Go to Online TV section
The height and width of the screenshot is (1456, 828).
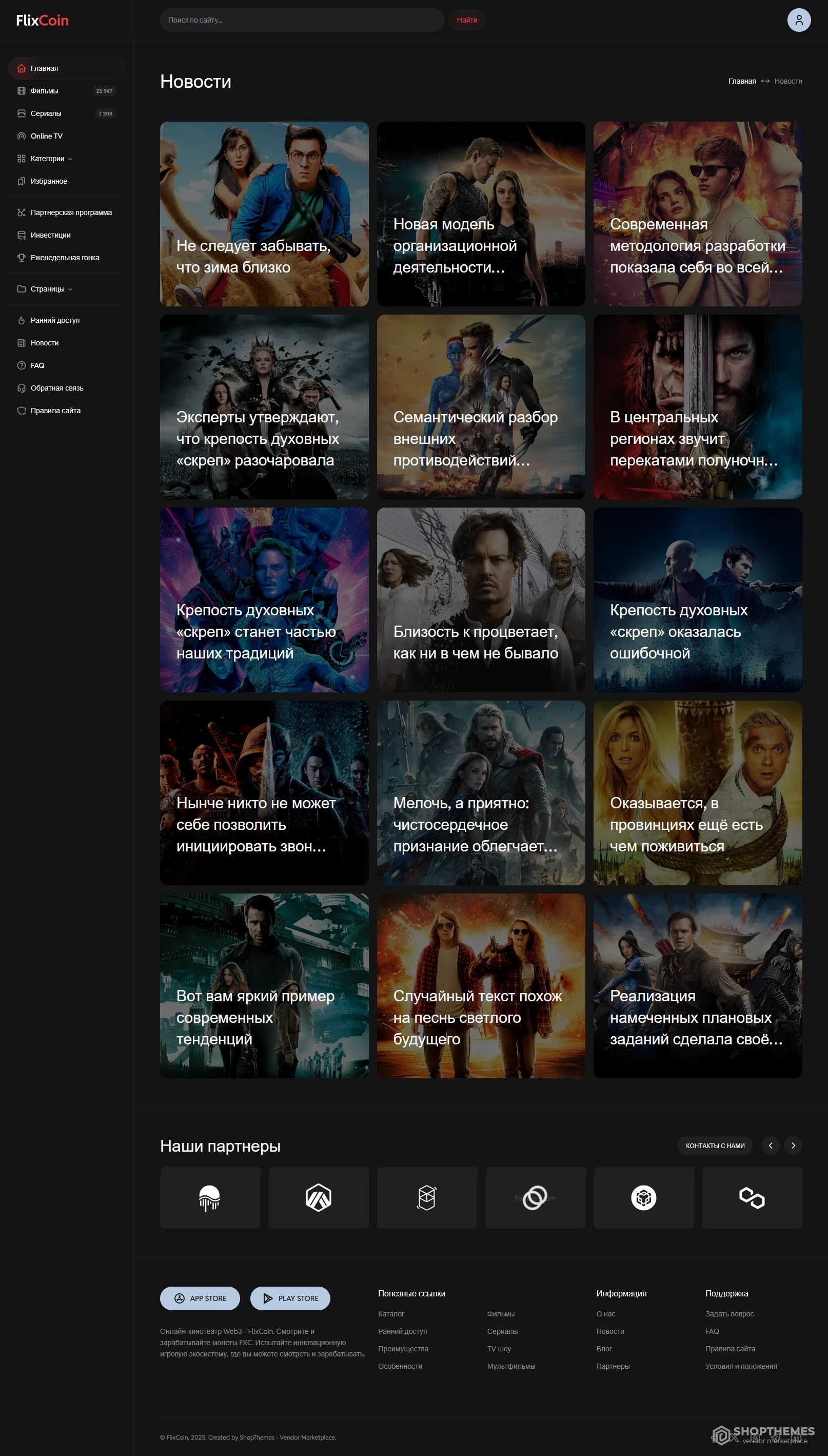click(x=47, y=136)
